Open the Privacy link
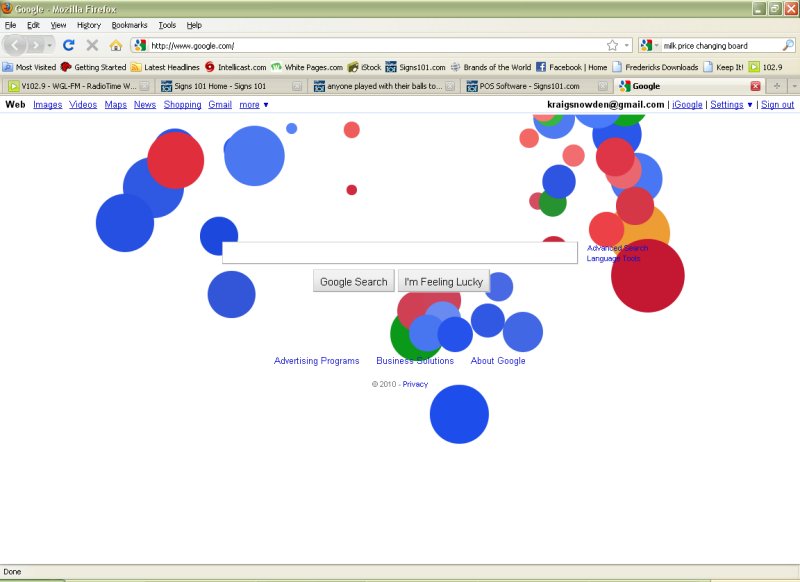Viewport: 800px width, 582px height. (x=415, y=384)
